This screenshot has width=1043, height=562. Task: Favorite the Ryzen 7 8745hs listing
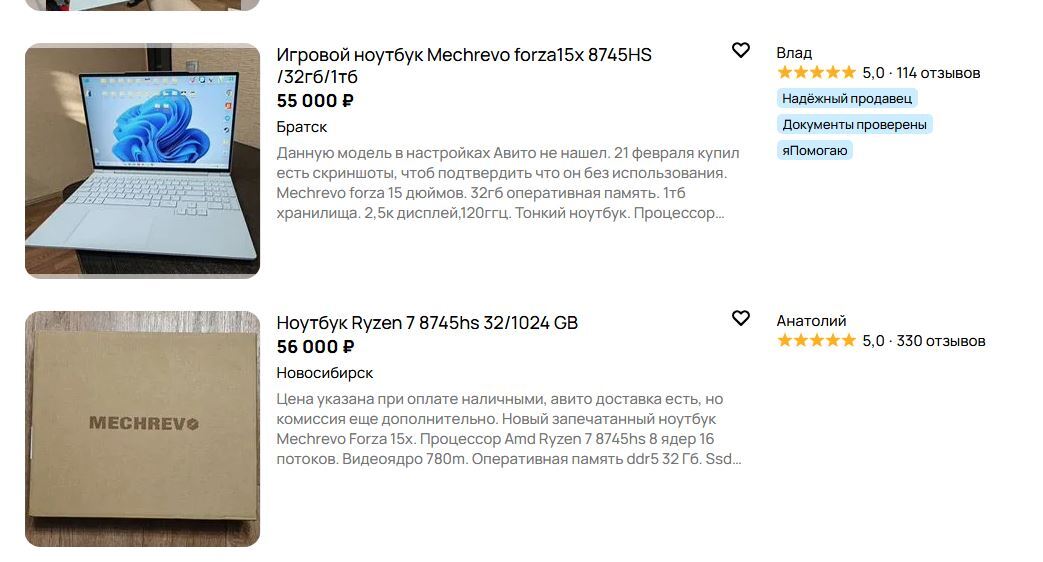tap(740, 318)
